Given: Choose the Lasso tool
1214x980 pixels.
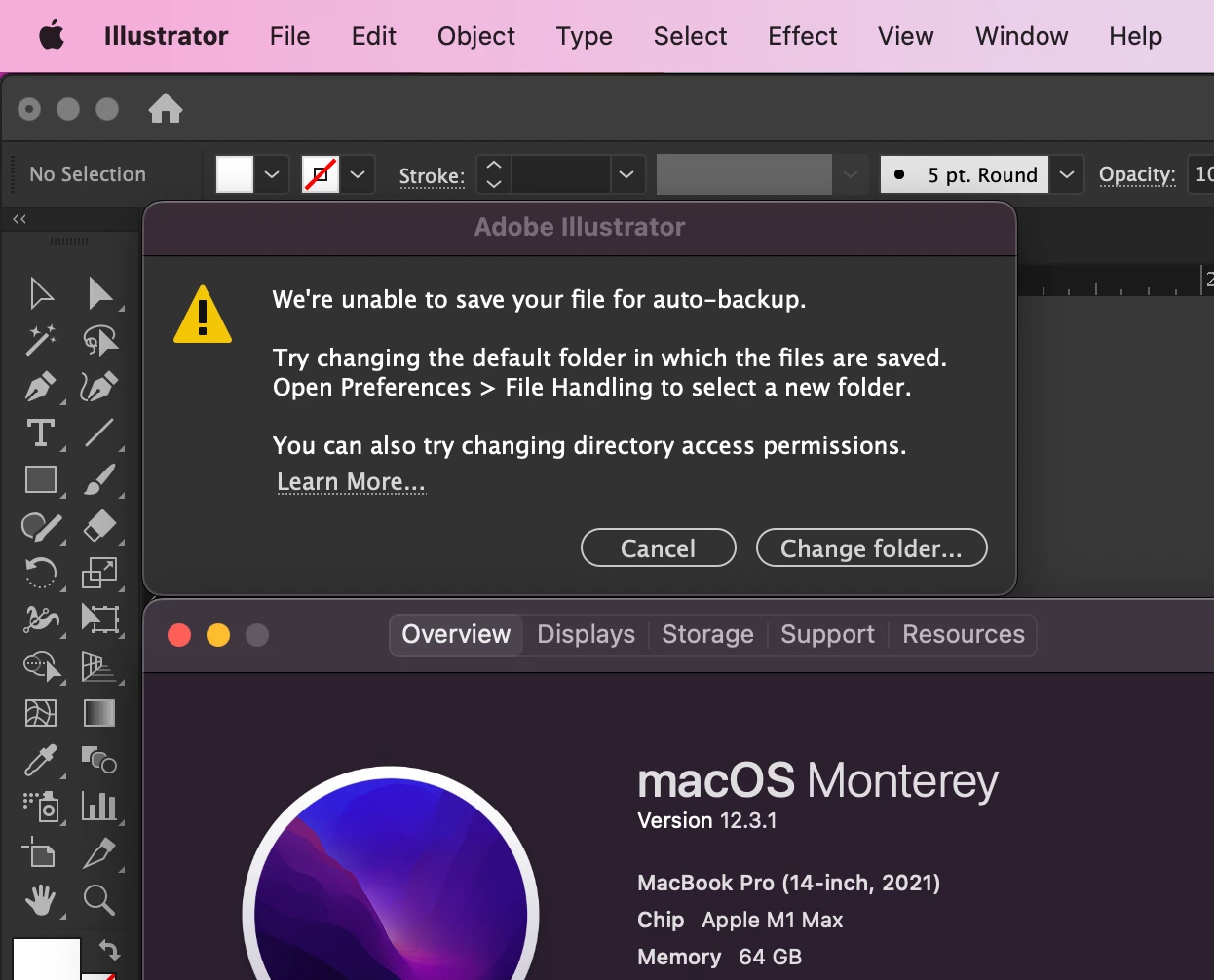Looking at the screenshot, I should point(99,340).
